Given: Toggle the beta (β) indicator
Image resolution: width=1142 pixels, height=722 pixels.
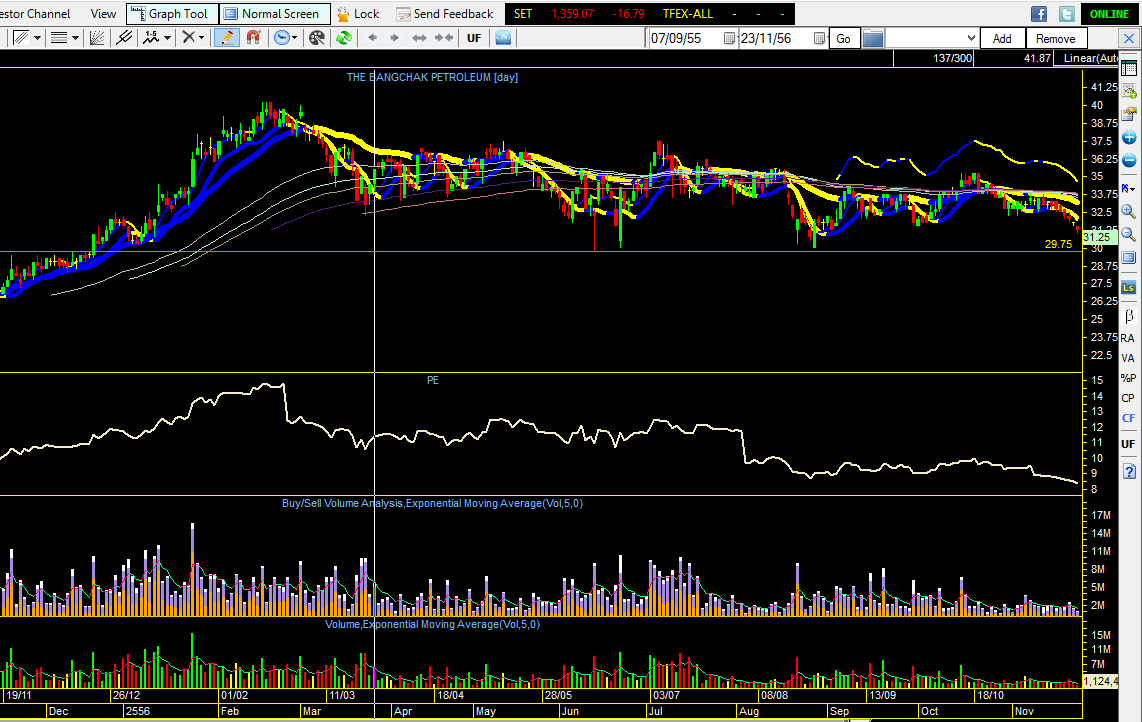Looking at the screenshot, I should coord(1129,315).
